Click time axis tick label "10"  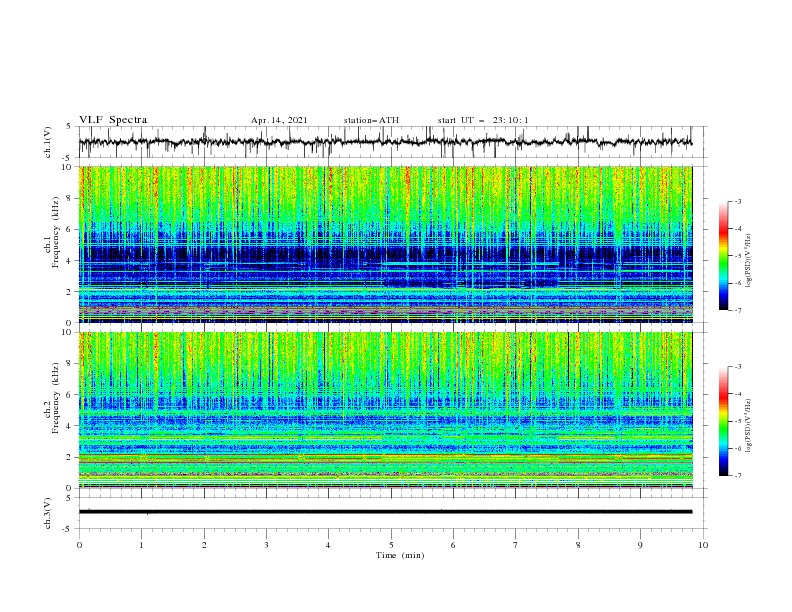tap(703, 545)
